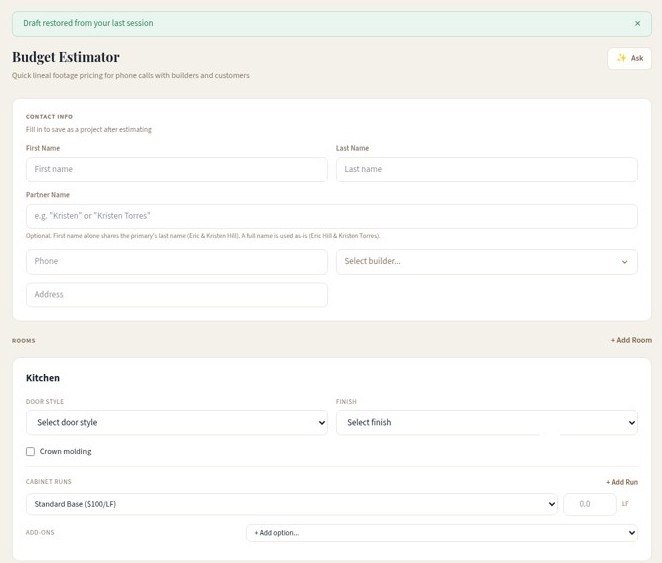Click the Crown molding label text
Image resolution: width=662 pixels, height=563 pixels.
pos(65,452)
